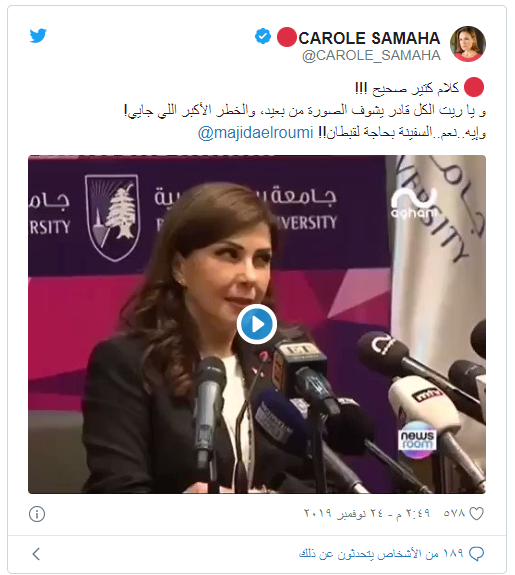This screenshot has height=575, width=515.
Task: Open the tweet timestamp link
Action: tap(367, 513)
